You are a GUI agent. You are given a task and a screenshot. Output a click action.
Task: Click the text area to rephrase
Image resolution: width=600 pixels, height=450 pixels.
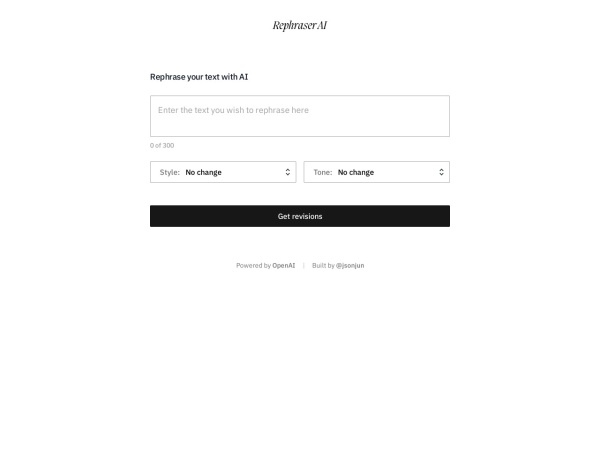tap(299, 116)
